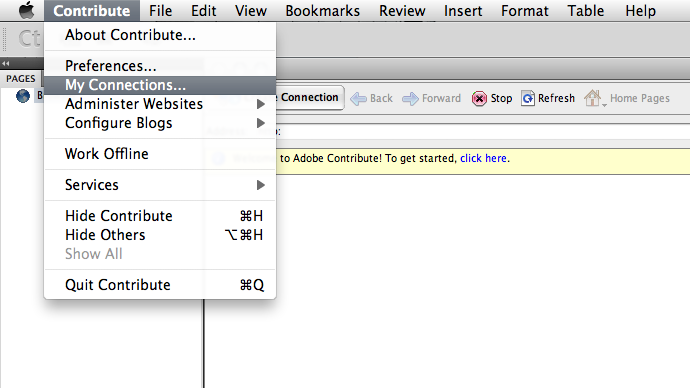Choose Administer Websites menu entry
The width and height of the screenshot is (690, 388).
point(160,104)
